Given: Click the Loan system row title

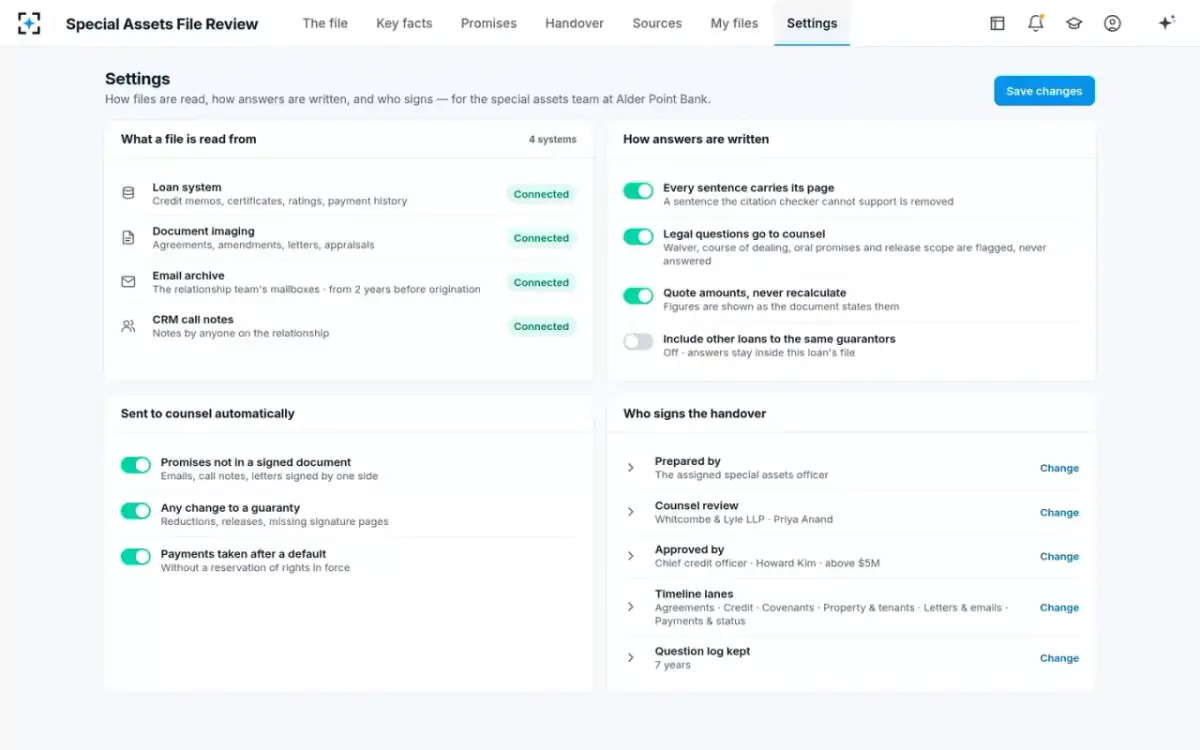Looking at the screenshot, I should (x=187, y=187).
